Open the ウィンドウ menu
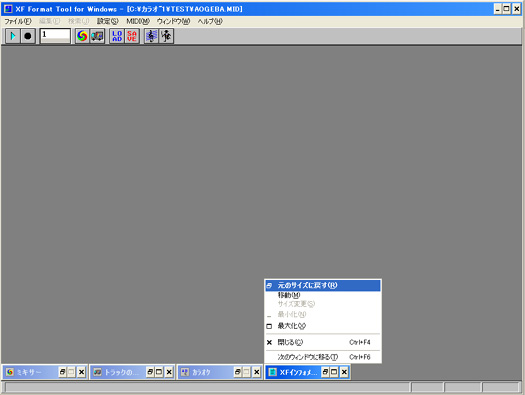 click(173, 21)
